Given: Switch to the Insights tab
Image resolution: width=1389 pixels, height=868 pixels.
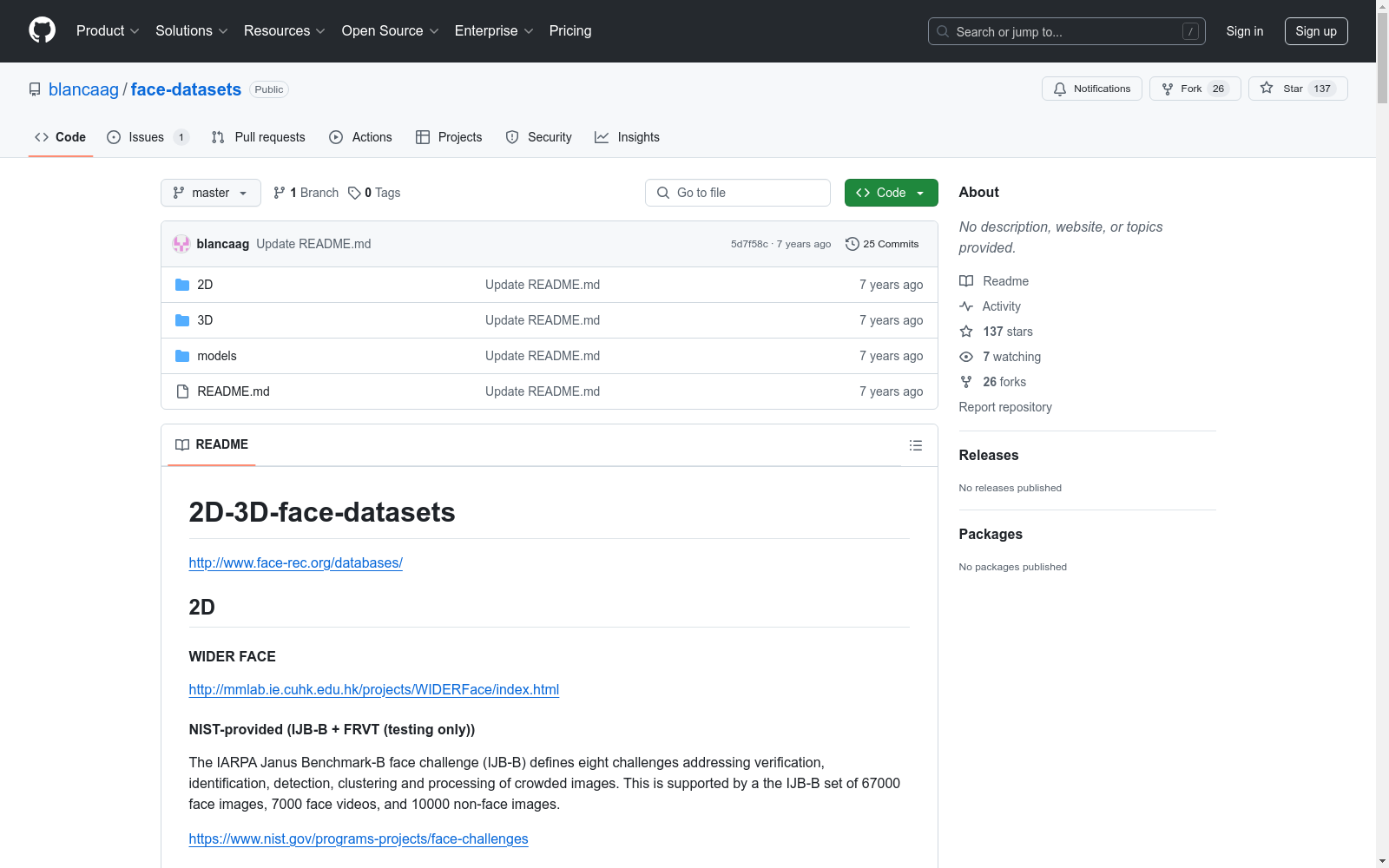Looking at the screenshot, I should click(628, 137).
